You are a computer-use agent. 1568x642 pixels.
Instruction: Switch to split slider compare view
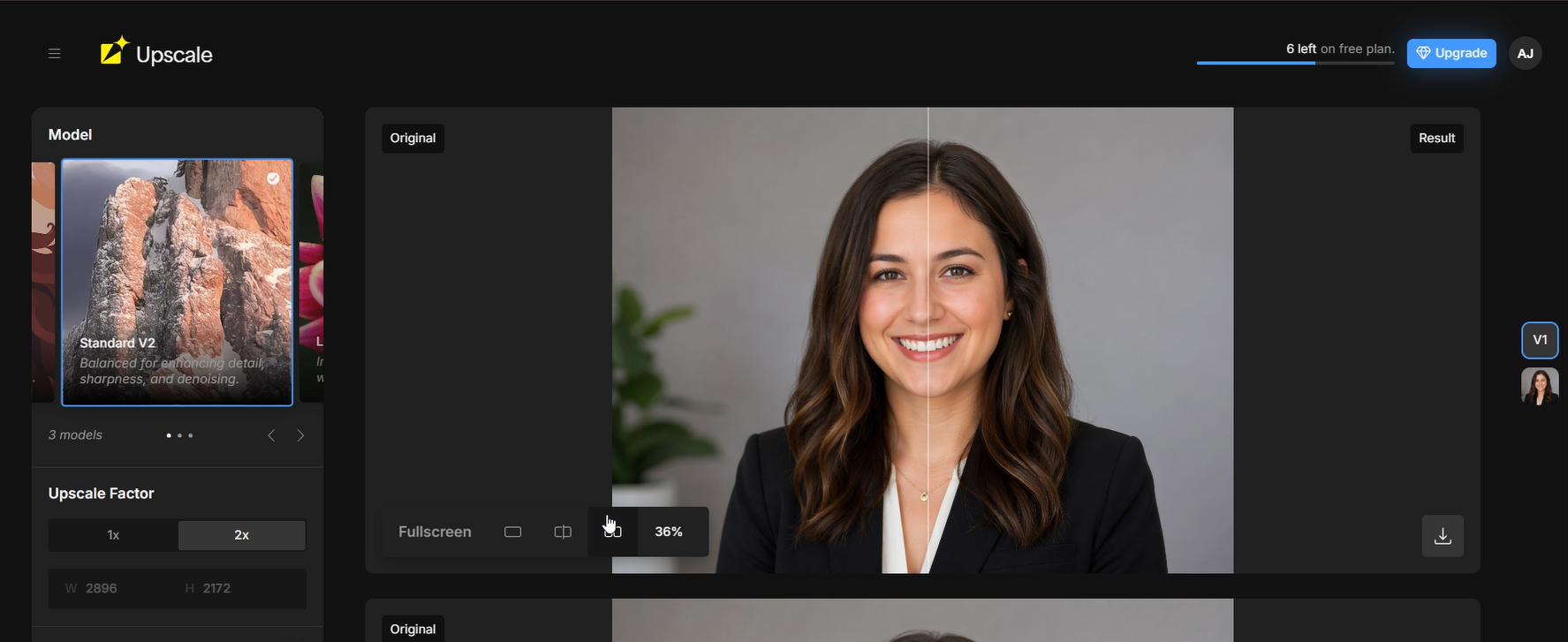[x=563, y=532]
